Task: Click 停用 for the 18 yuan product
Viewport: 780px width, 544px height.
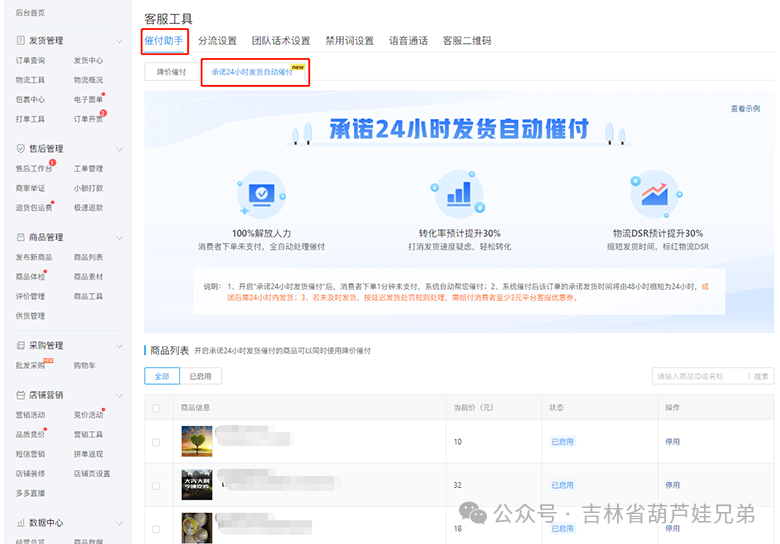Action: coord(673,528)
